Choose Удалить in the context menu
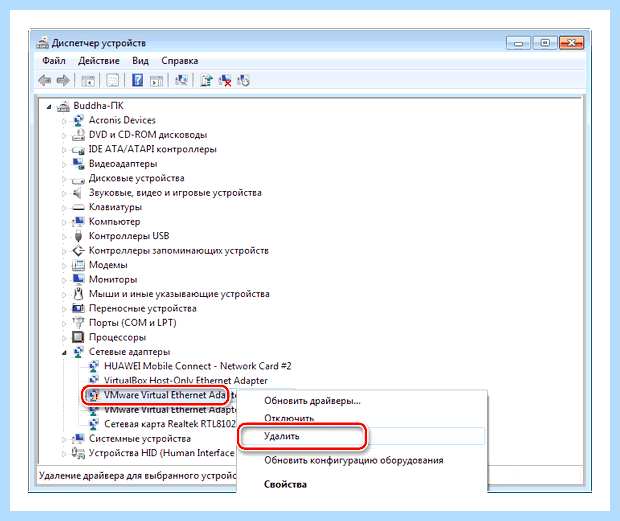Screen dimensions: 620x521 [282, 436]
